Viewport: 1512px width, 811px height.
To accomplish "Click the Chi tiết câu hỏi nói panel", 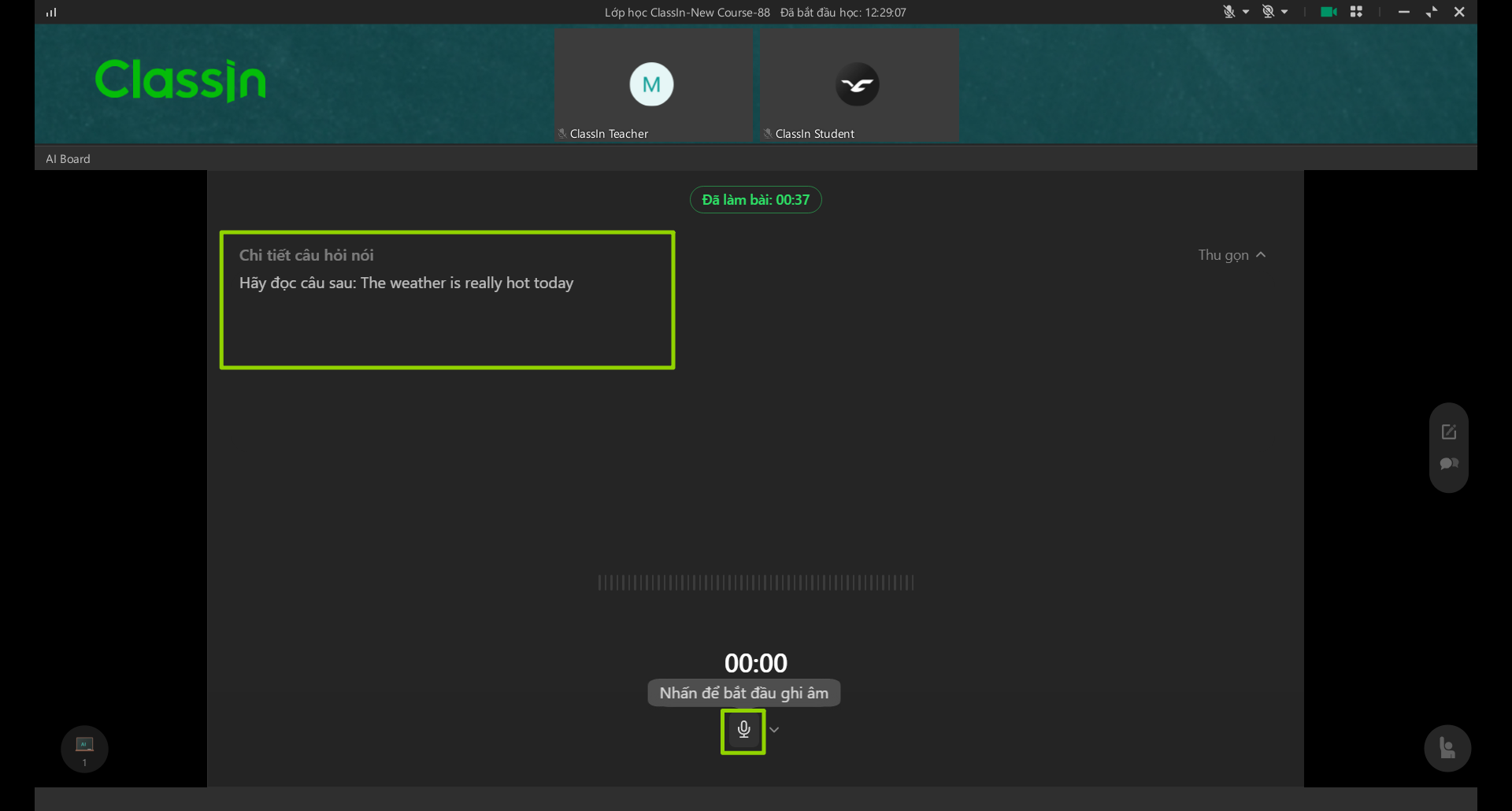I will coord(447,300).
